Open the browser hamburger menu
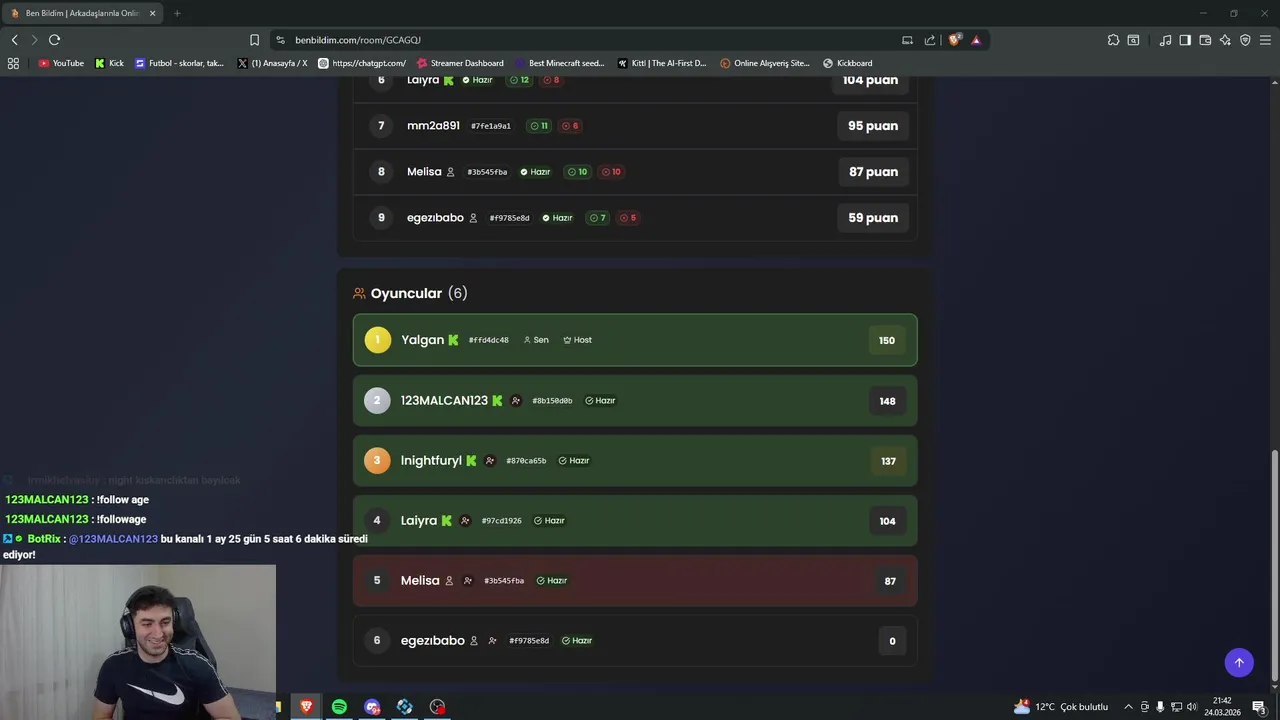1280x720 pixels. 1266,40
